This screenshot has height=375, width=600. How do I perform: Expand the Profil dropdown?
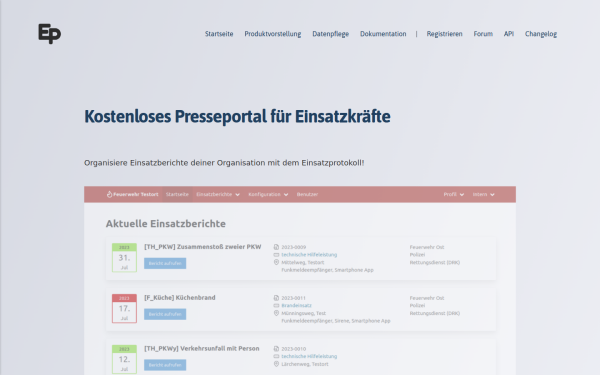pos(454,194)
